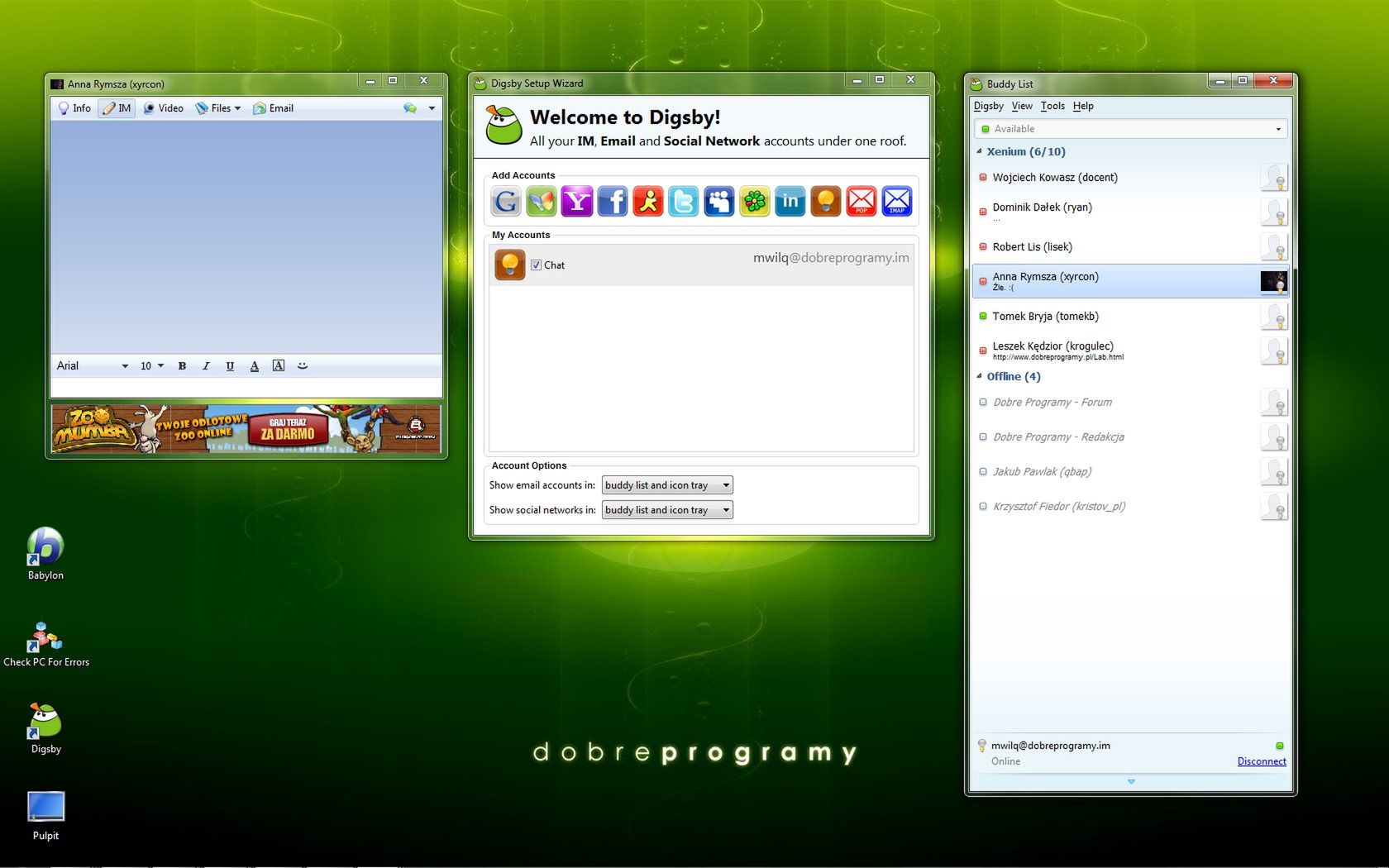Add a MySpace account
1389x868 pixels.
tap(719, 201)
